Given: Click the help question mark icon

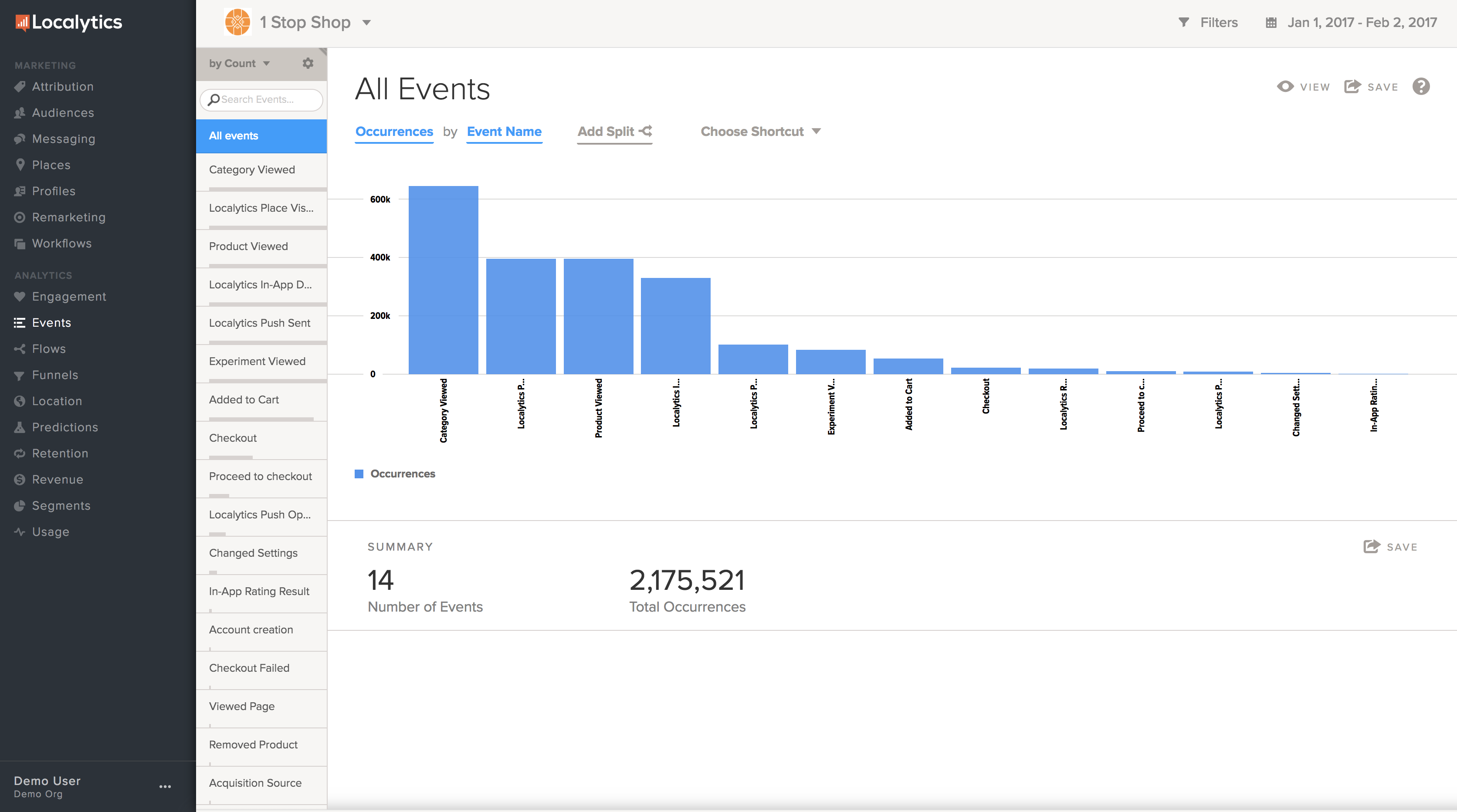Looking at the screenshot, I should [1421, 87].
